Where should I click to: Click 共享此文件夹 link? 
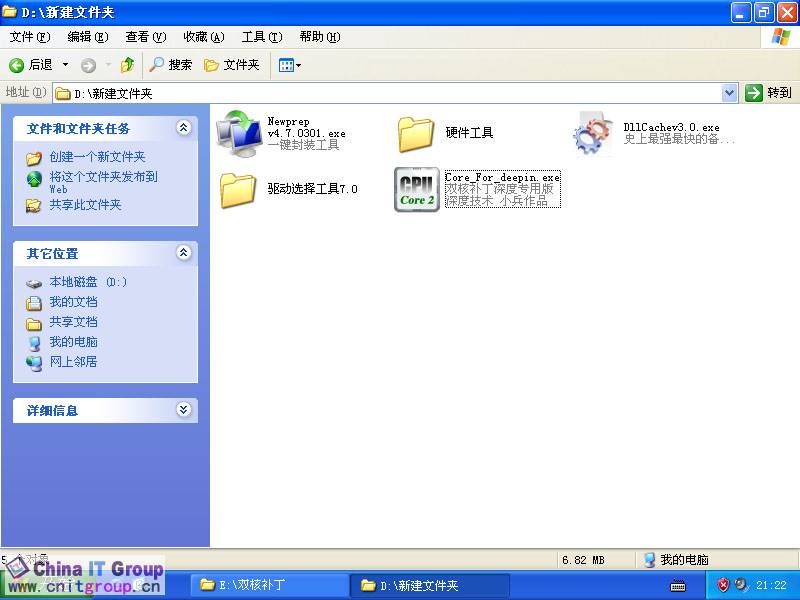(85, 205)
